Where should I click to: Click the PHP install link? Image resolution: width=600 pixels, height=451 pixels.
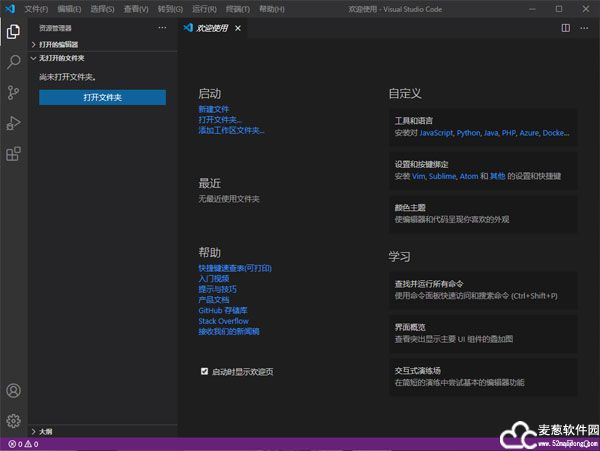tap(509, 133)
